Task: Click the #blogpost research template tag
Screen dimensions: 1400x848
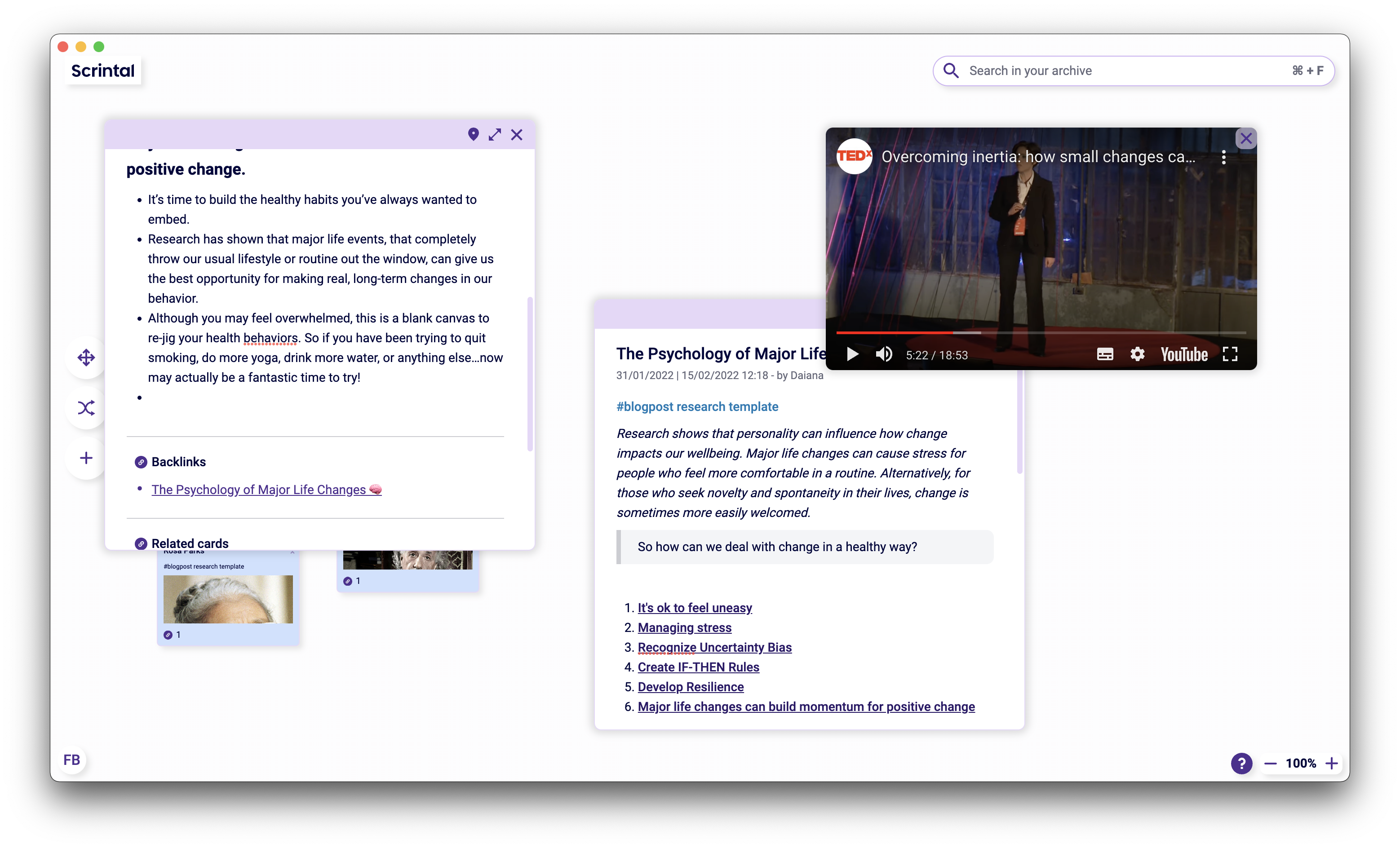Action: click(x=697, y=406)
